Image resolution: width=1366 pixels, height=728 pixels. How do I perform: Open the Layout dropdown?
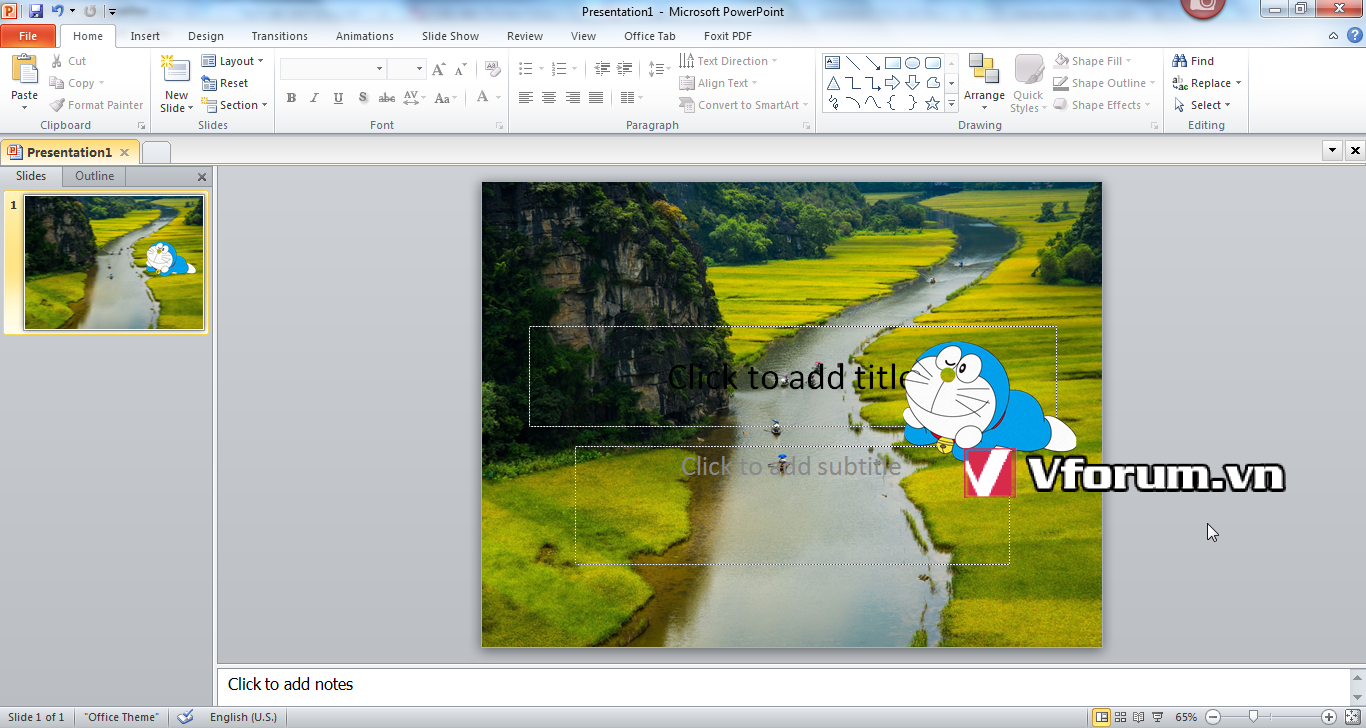coord(233,61)
